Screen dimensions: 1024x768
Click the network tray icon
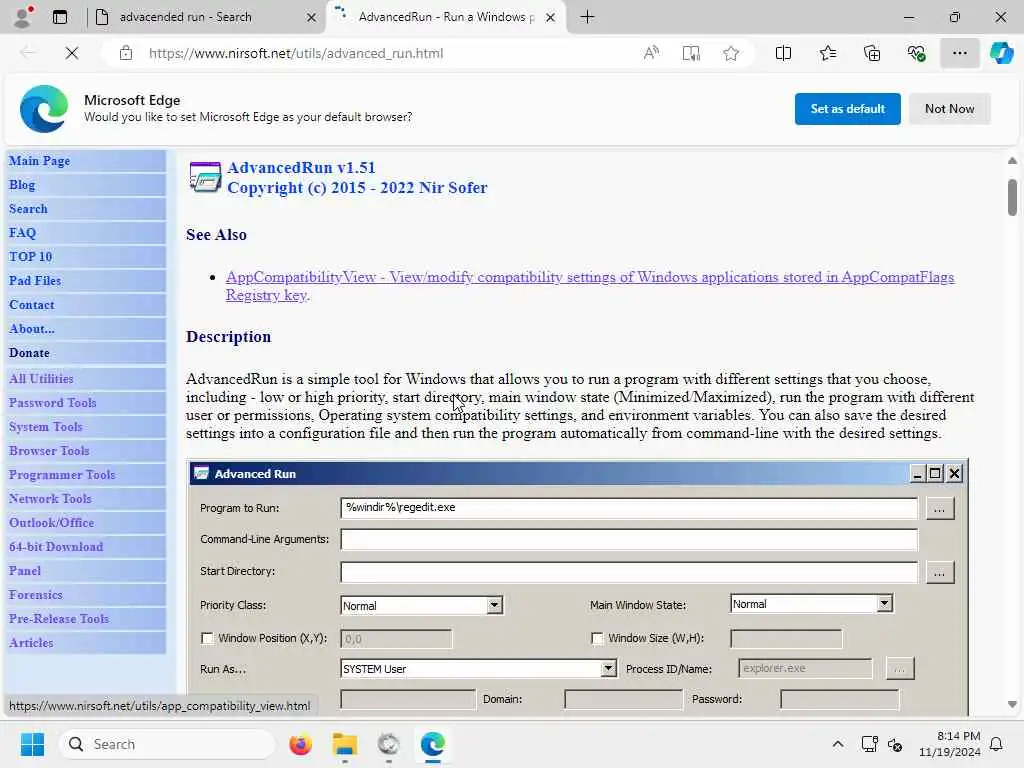click(869, 744)
